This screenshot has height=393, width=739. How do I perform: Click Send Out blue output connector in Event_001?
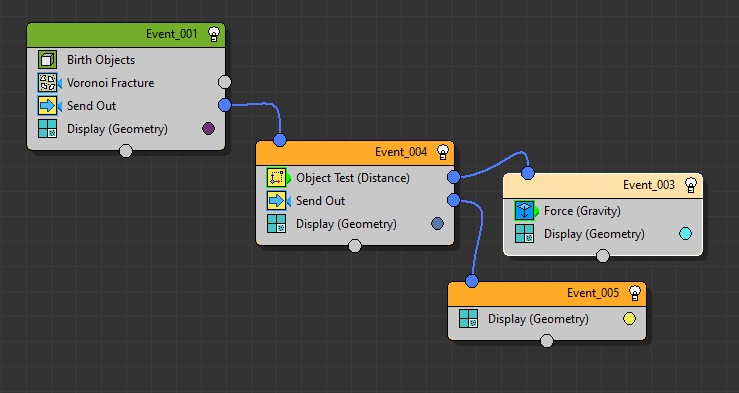(x=225, y=105)
